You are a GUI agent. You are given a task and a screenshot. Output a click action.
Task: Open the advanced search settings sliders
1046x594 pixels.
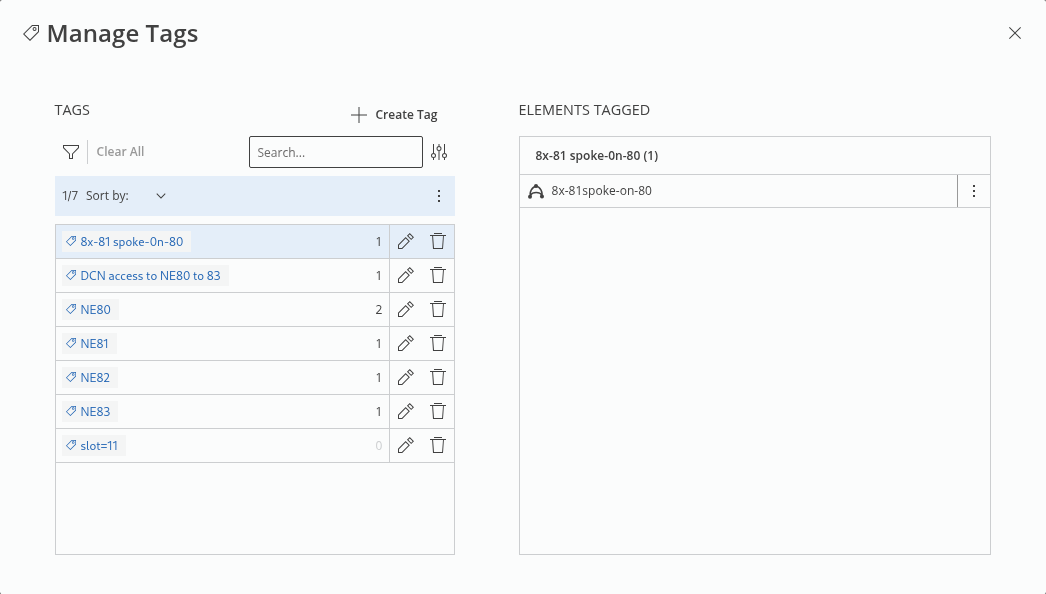click(439, 152)
